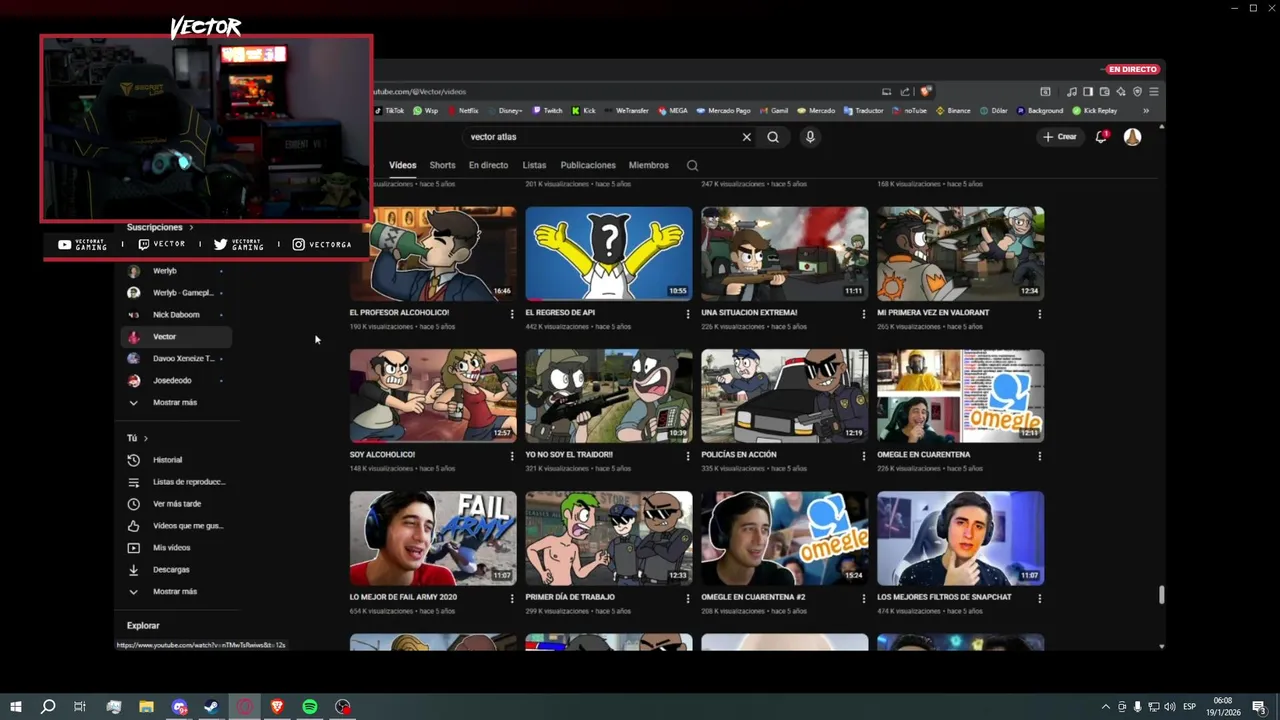Play the YO NO SOY EL TRAIDOR!!! thumbnail
1280x720 pixels.
609,396
